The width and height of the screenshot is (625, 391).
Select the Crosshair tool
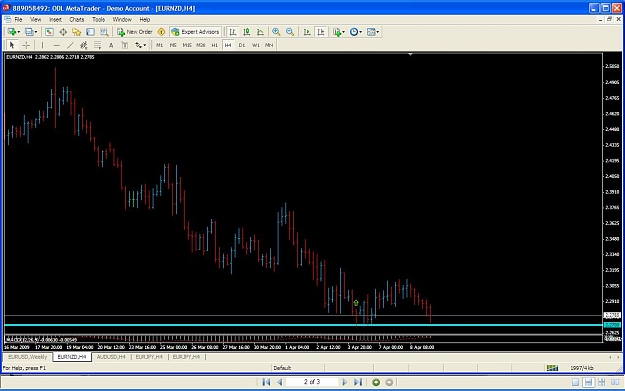click(x=26, y=45)
